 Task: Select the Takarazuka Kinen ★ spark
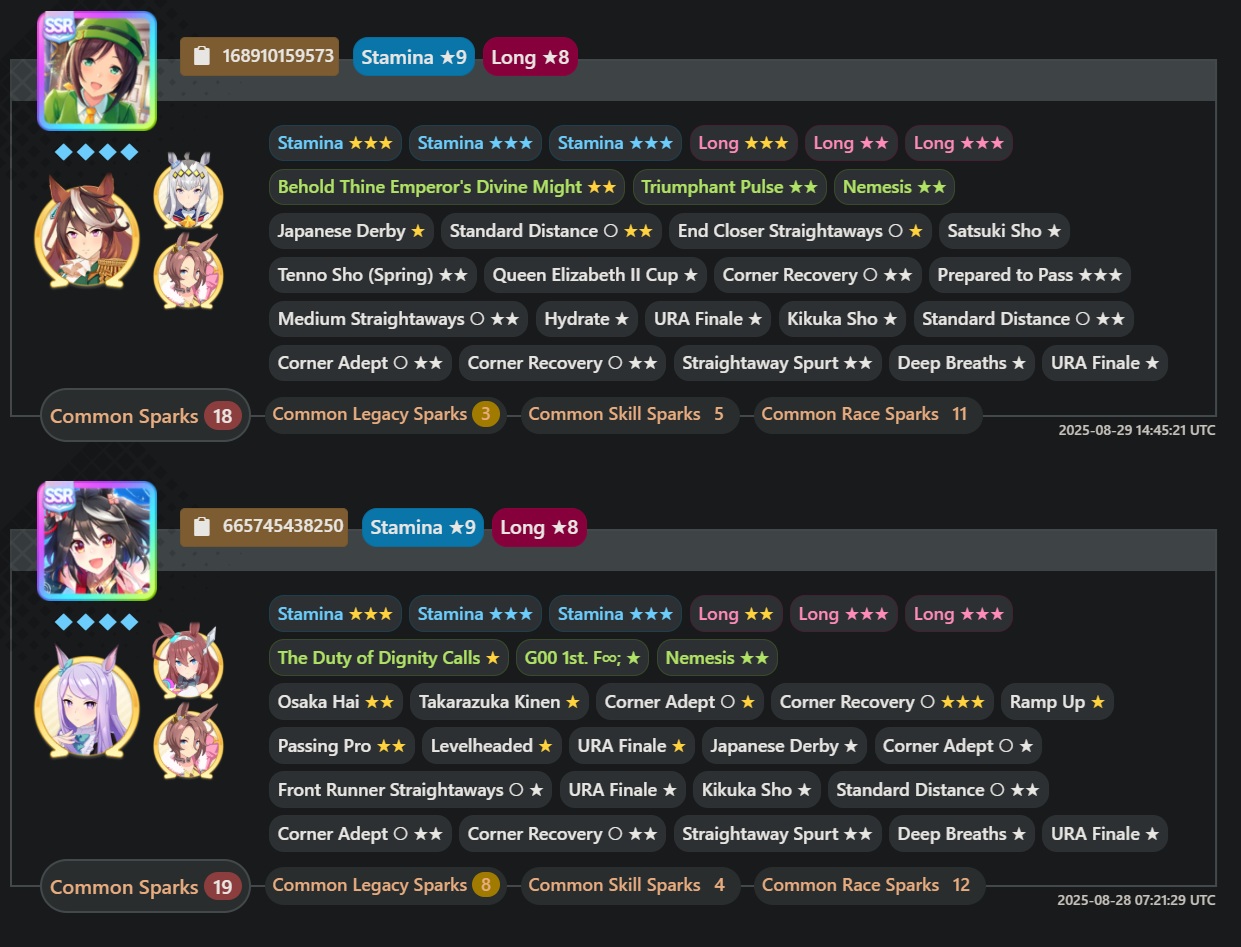[x=499, y=702]
